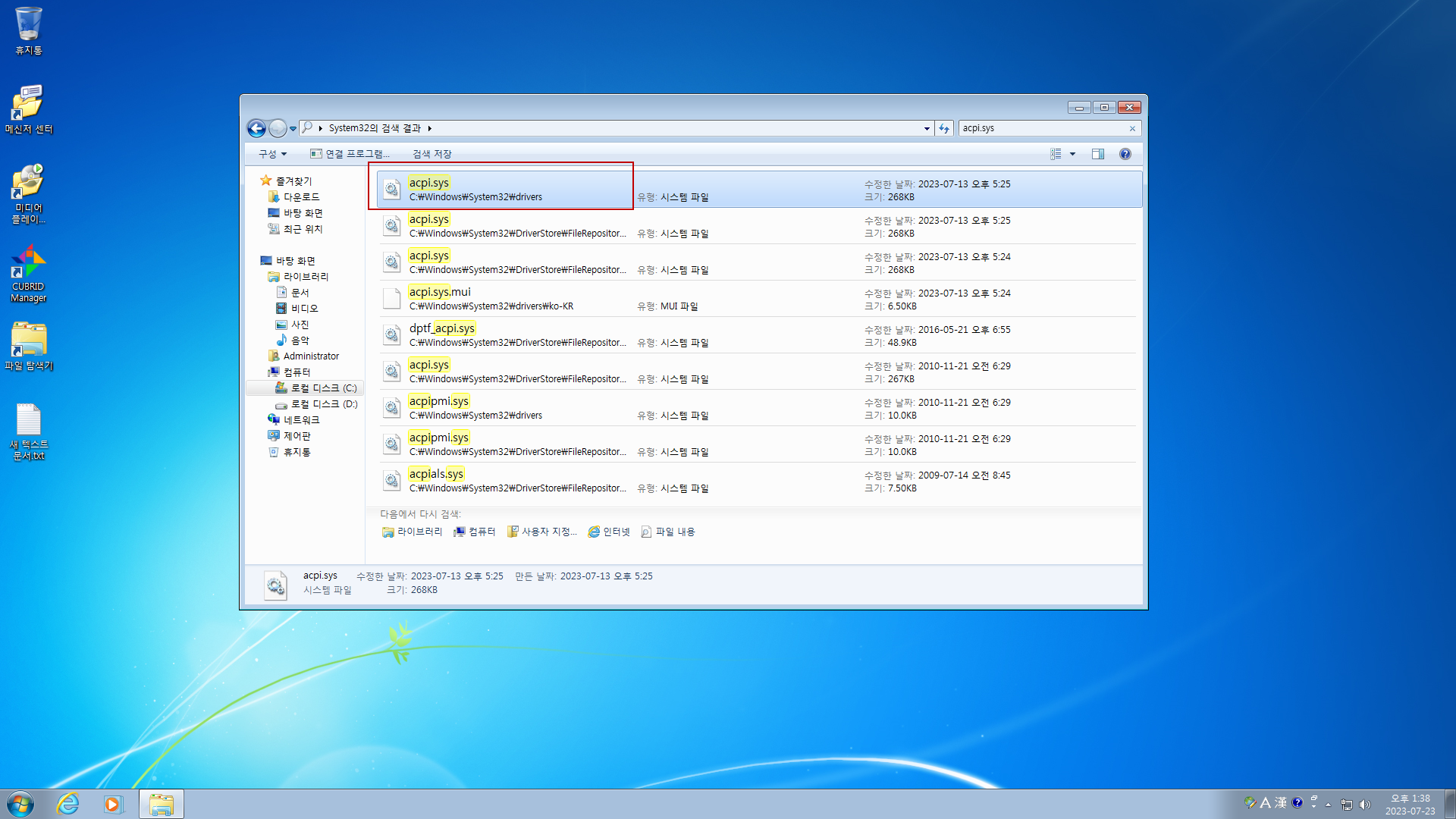Image resolution: width=1456 pixels, height=819 pixels.
Task: Click the Windows Start orb
Action: [20, 804]
